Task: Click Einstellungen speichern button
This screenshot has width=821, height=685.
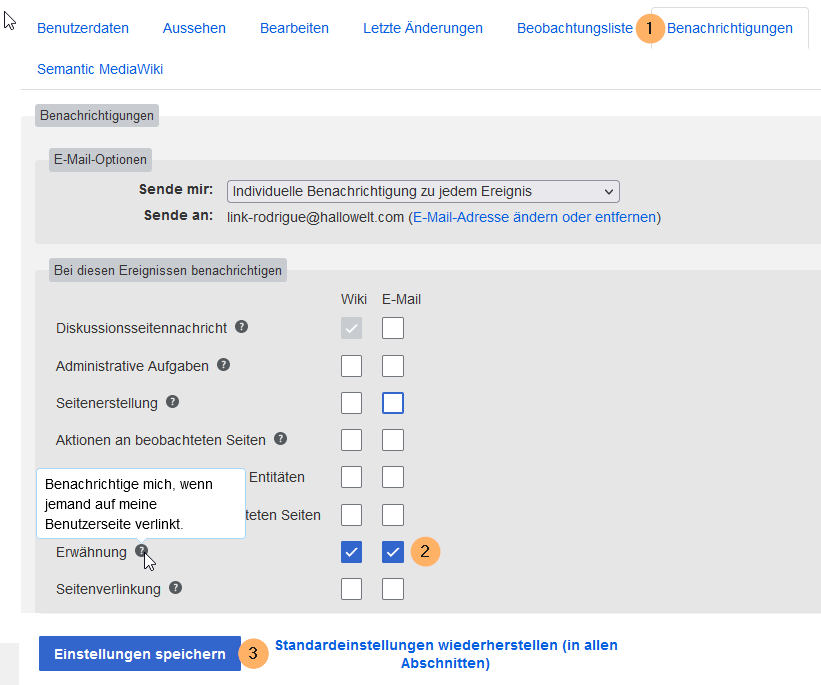Action: [140, 654]
